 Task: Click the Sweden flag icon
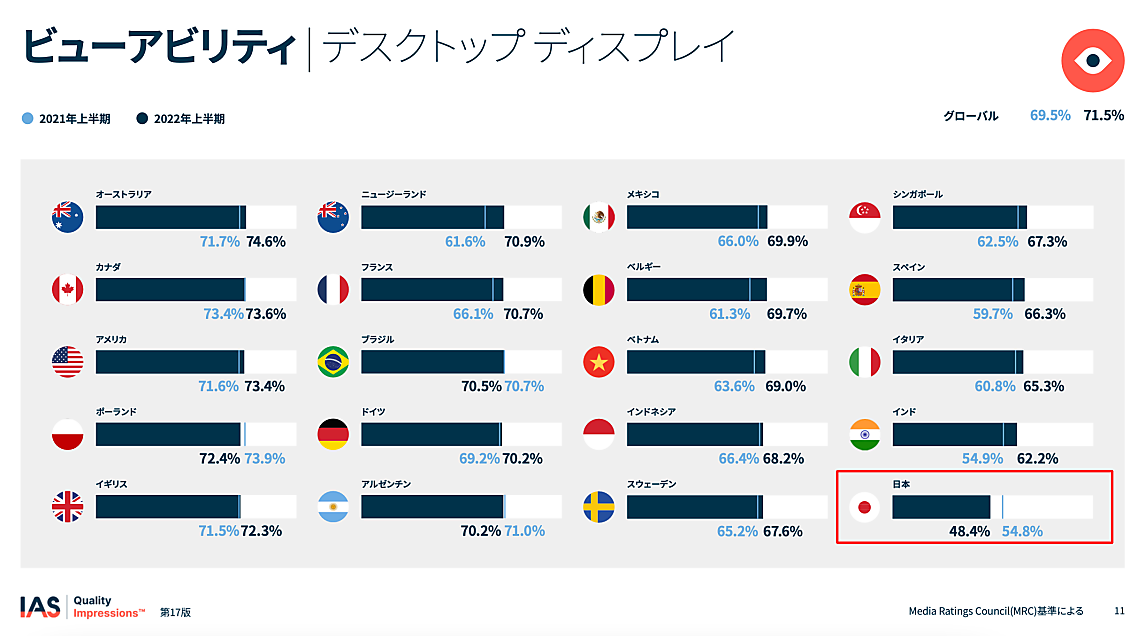pos(599,507)
